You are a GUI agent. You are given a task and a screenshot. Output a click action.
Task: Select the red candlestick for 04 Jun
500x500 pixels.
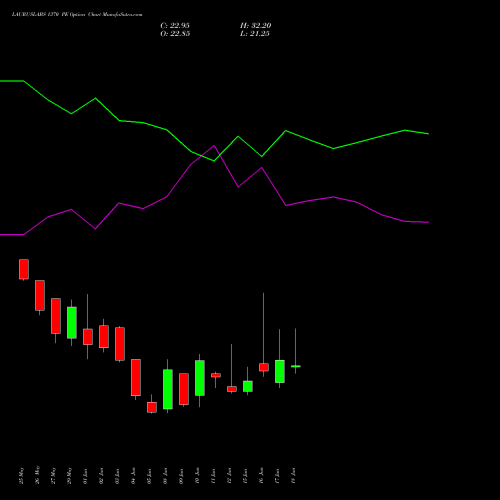coord(136,378)
